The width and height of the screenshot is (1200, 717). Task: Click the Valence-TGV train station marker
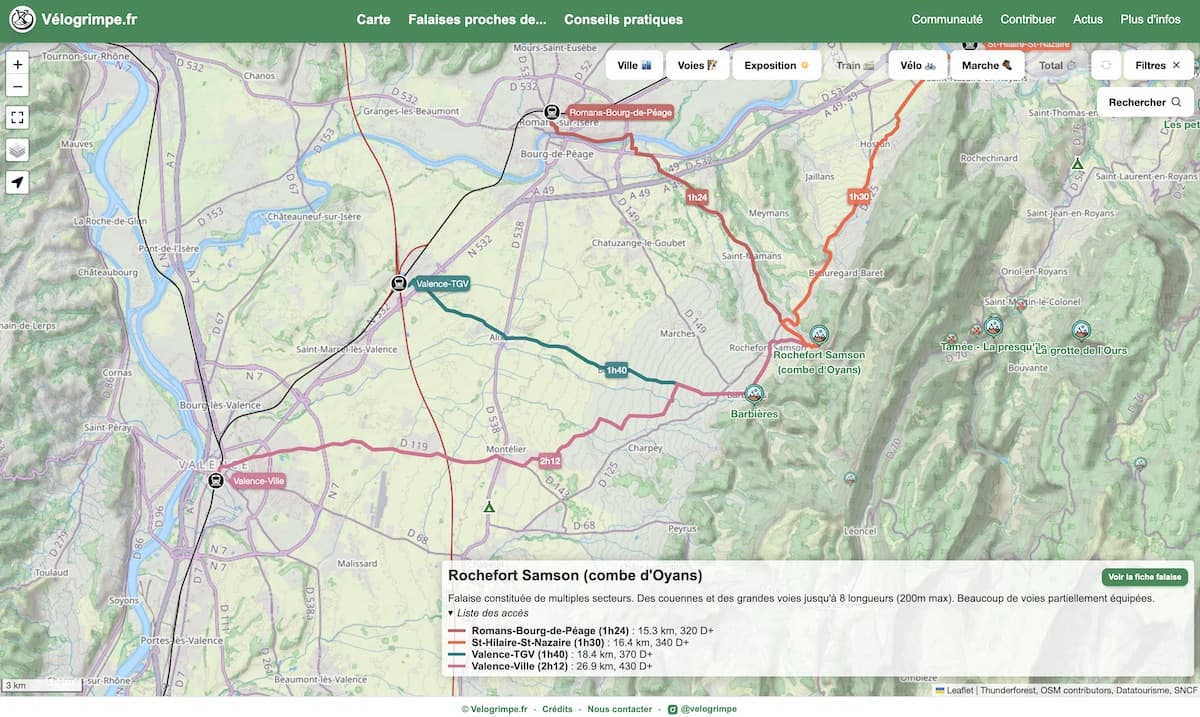(398, 283)
